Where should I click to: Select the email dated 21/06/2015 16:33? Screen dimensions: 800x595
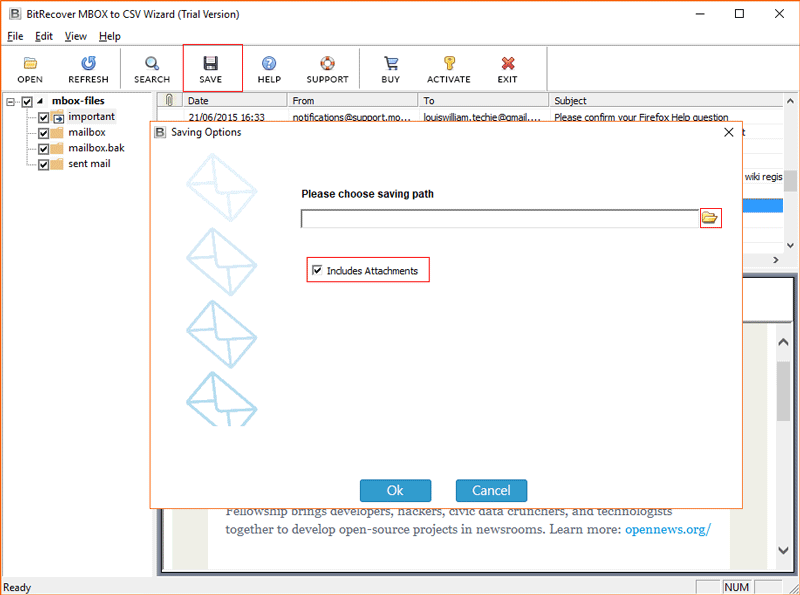pyautogui.click(x=227, y=117)
